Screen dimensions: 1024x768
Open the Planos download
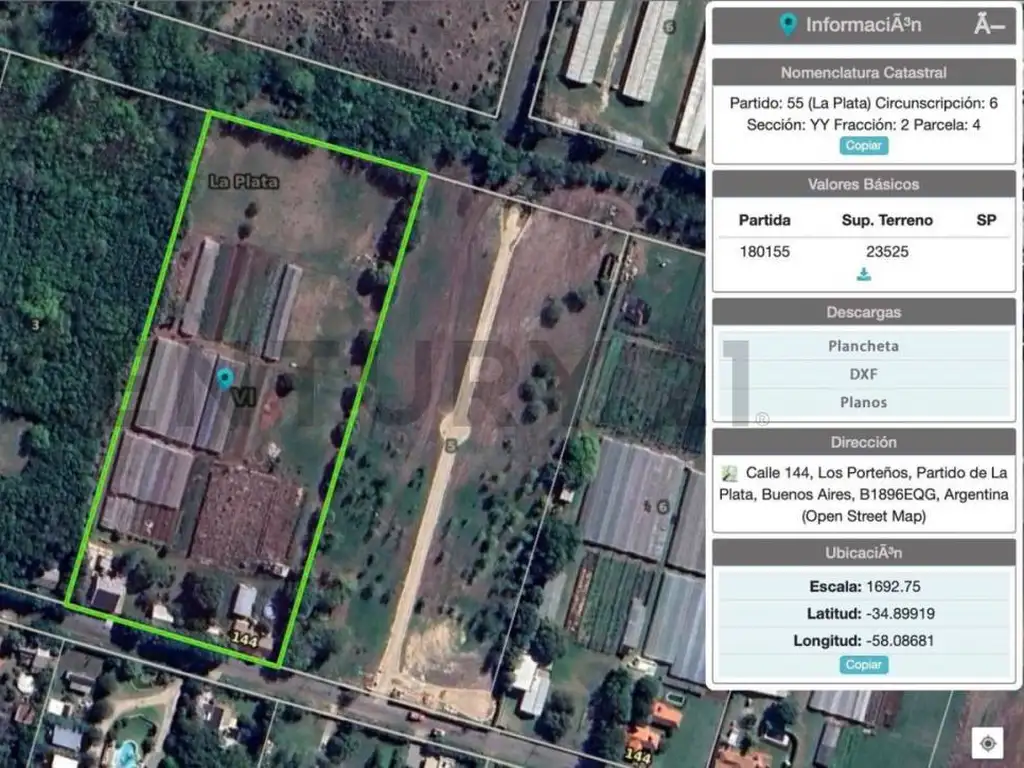point(863,402)
